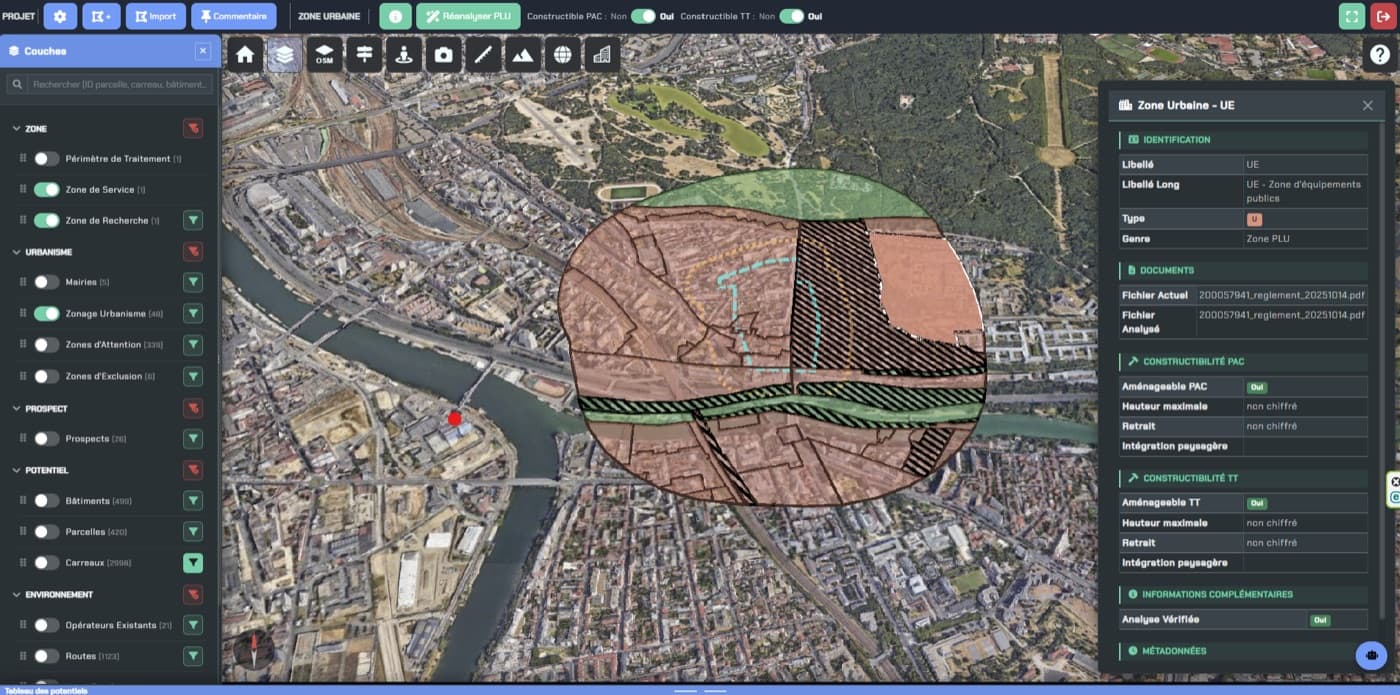
Task: Enable the terrain mountains view
Action: coord(522,55)
